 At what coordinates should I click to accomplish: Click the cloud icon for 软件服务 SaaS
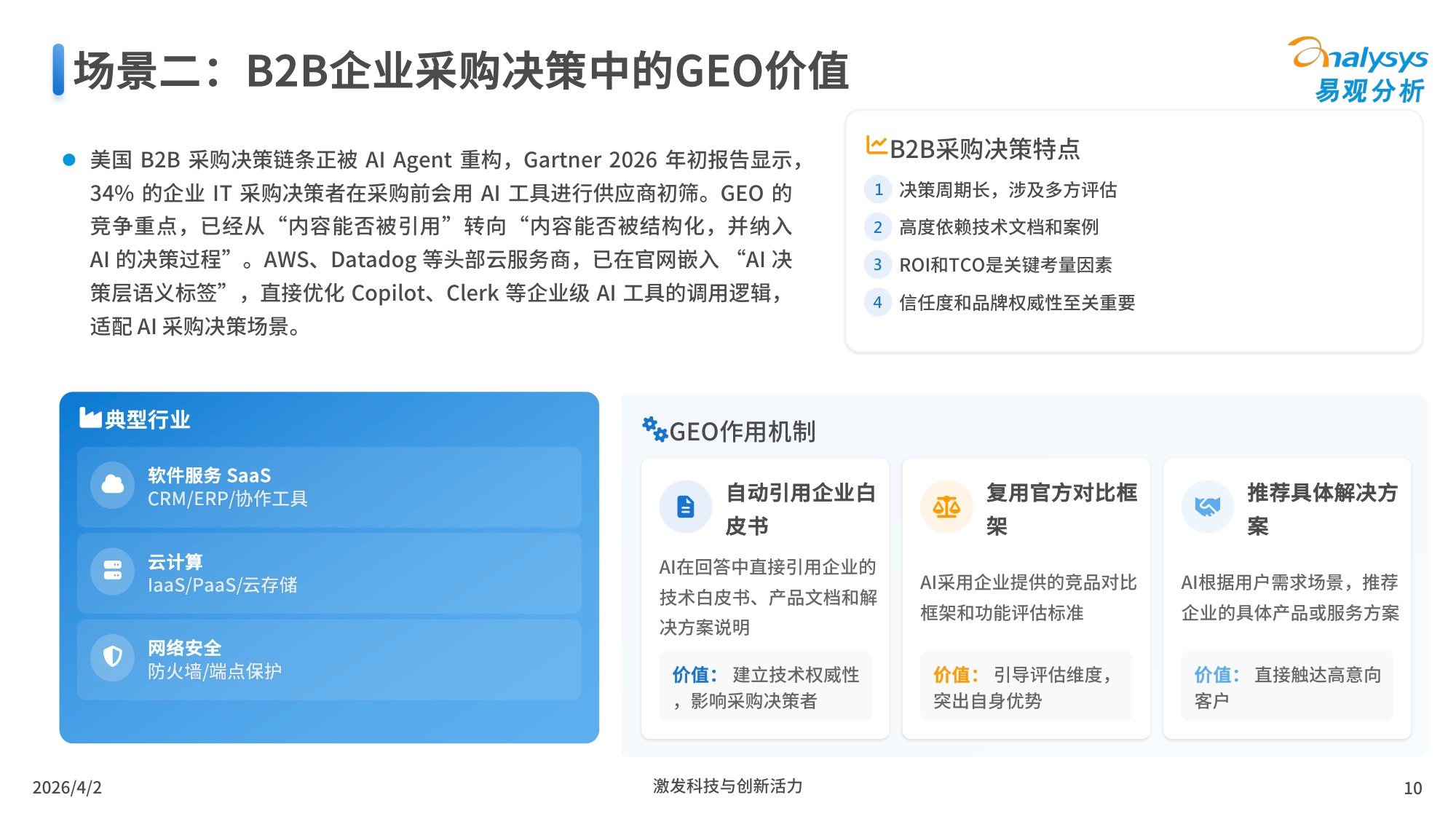[x=113, y=484]
